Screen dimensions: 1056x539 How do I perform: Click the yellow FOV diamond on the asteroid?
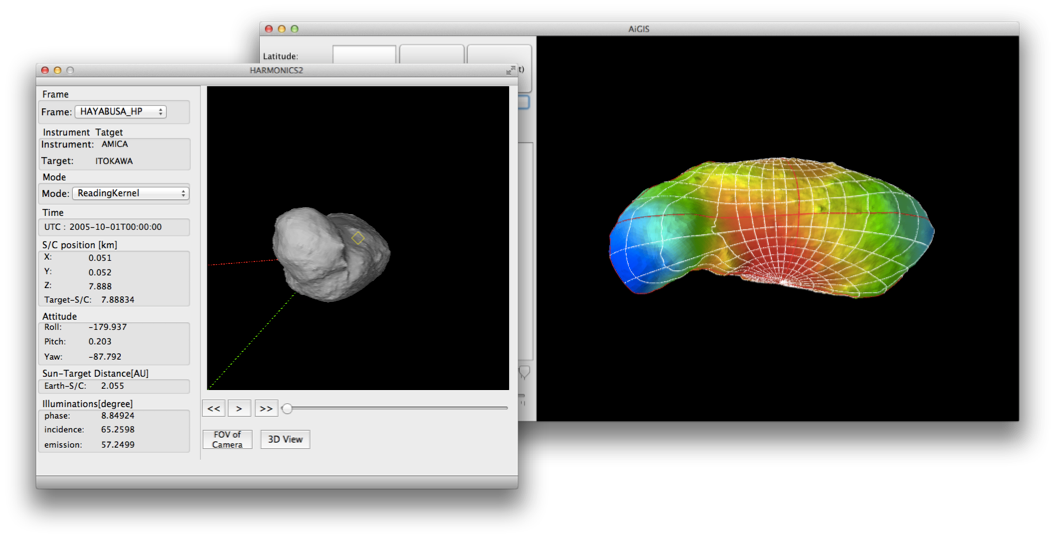pos(358,237)
